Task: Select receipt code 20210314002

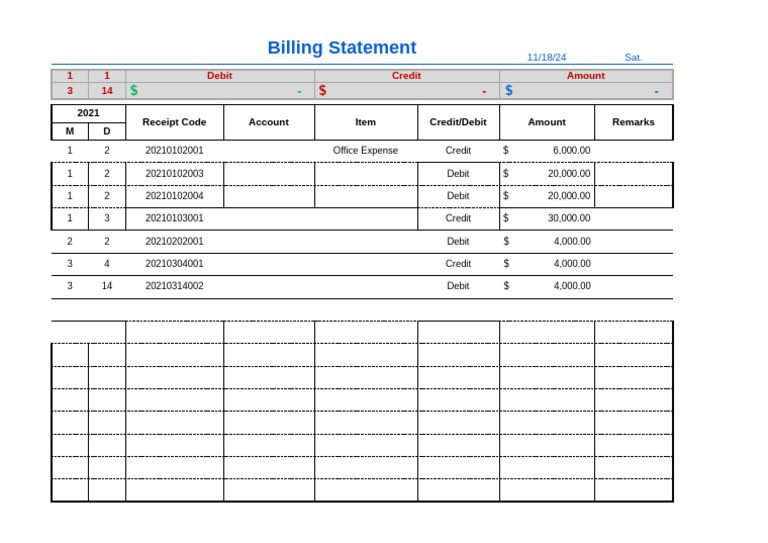Action: click(174, 285)
